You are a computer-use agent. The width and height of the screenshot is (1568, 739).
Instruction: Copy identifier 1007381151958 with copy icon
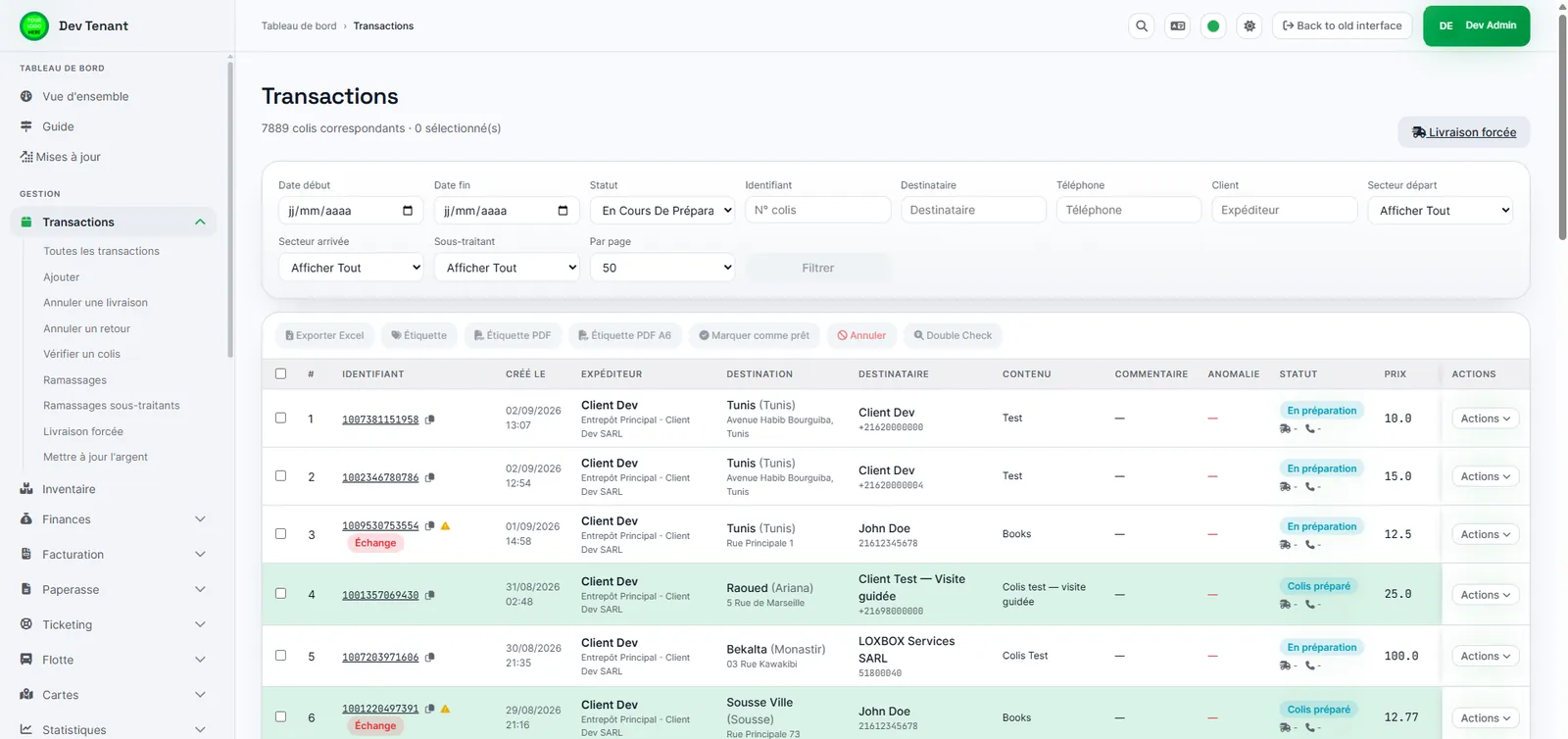pyautogui.click(x=430, y=419)
